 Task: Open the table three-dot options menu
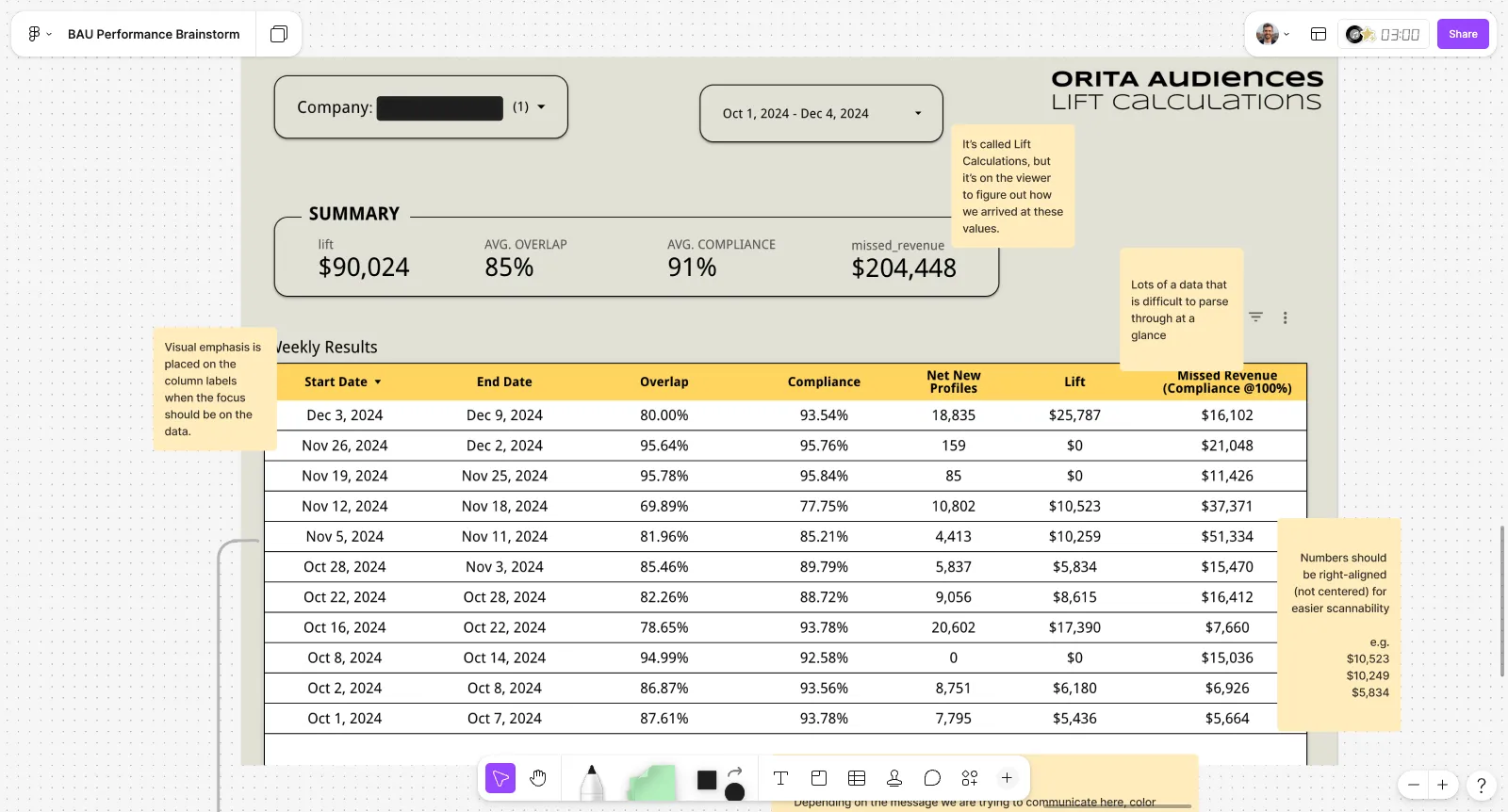[1285, 318]
